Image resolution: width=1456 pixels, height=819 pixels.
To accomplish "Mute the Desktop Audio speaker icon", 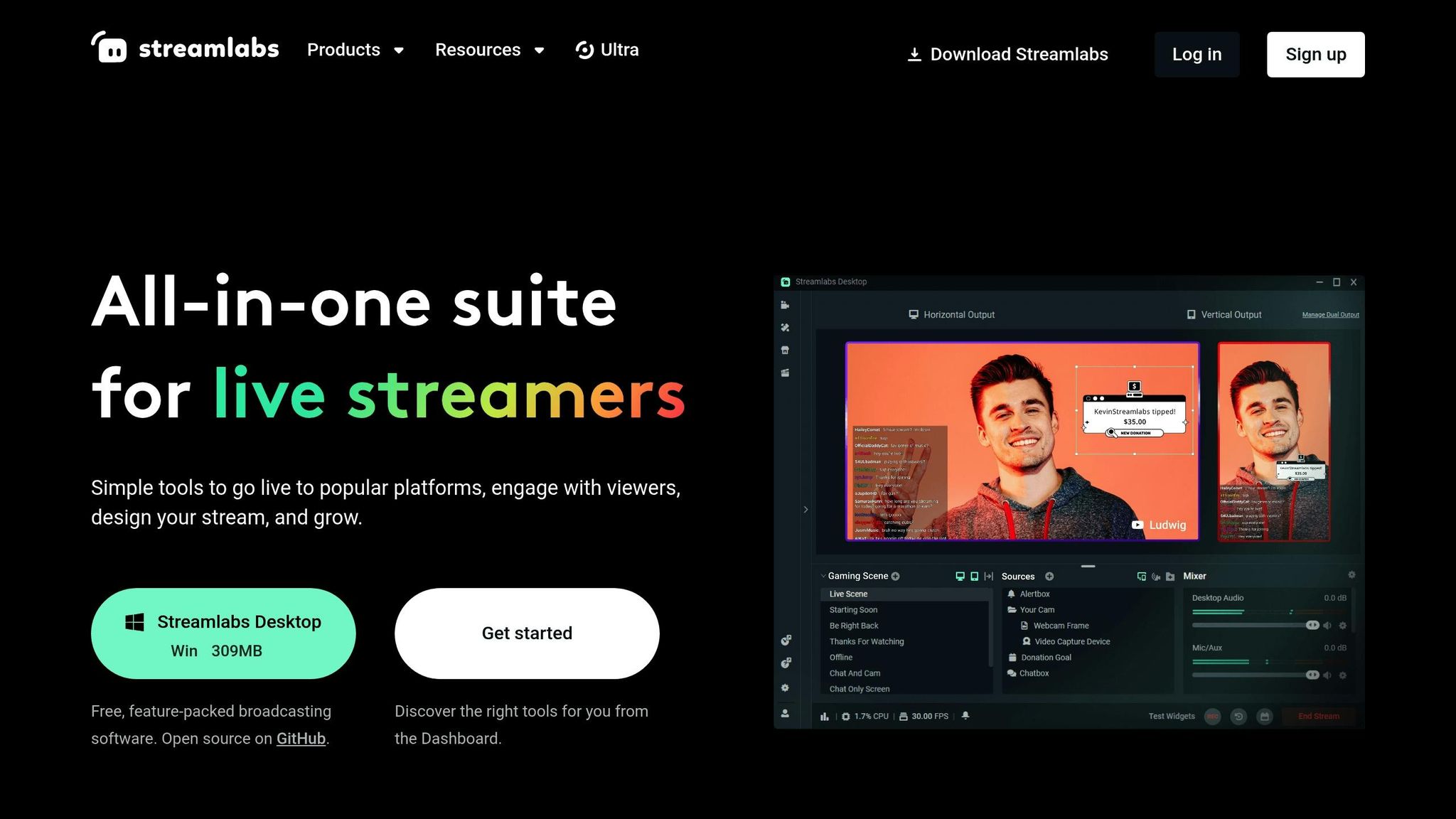I will pyautogui.click(x=1327, y=626).
